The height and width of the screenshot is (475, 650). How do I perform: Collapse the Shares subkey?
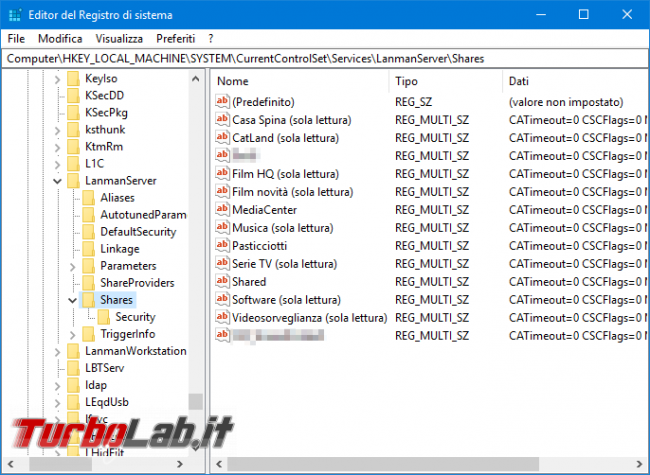[x=73, y=300]
